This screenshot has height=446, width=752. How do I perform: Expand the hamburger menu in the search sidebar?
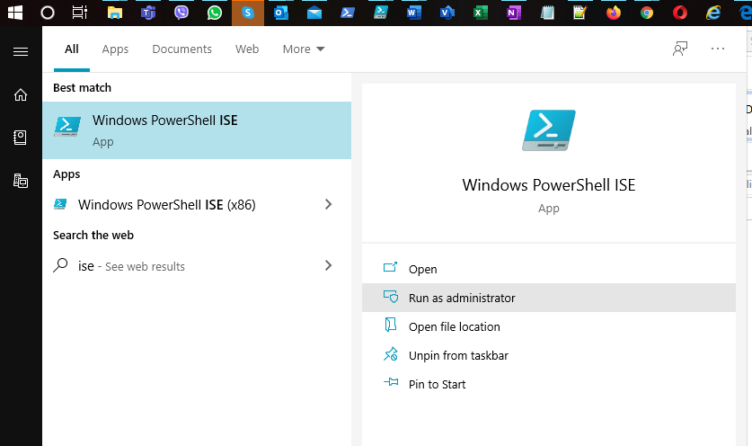(20, 52)
